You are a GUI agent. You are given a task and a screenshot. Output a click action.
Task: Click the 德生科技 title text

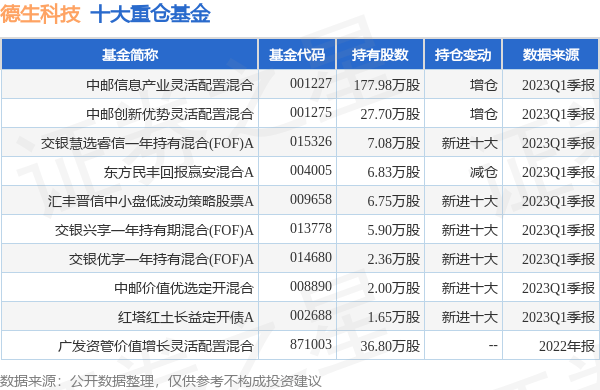(x=40, y=14)
